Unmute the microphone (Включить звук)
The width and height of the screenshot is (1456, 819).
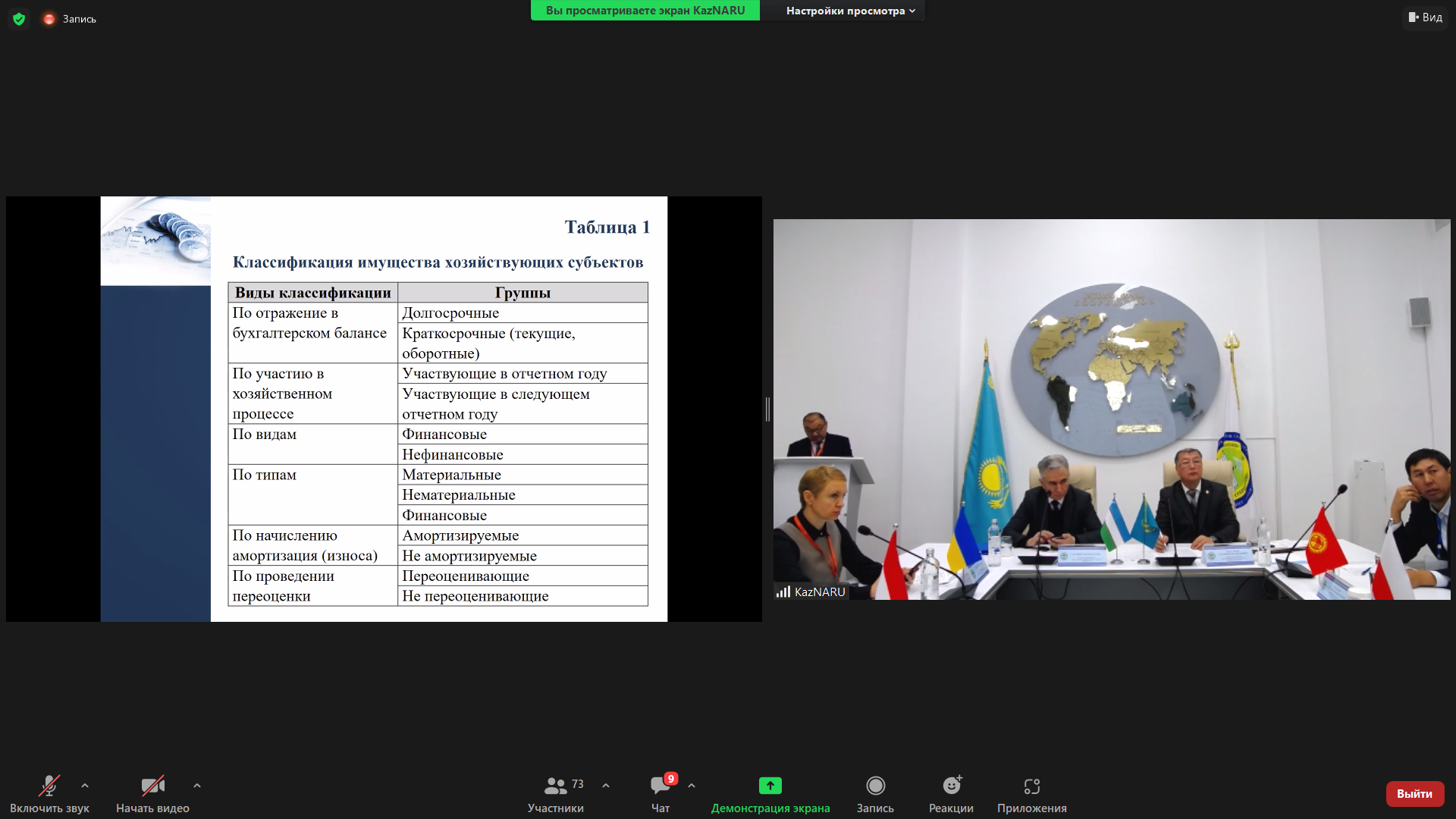(49, 786)
